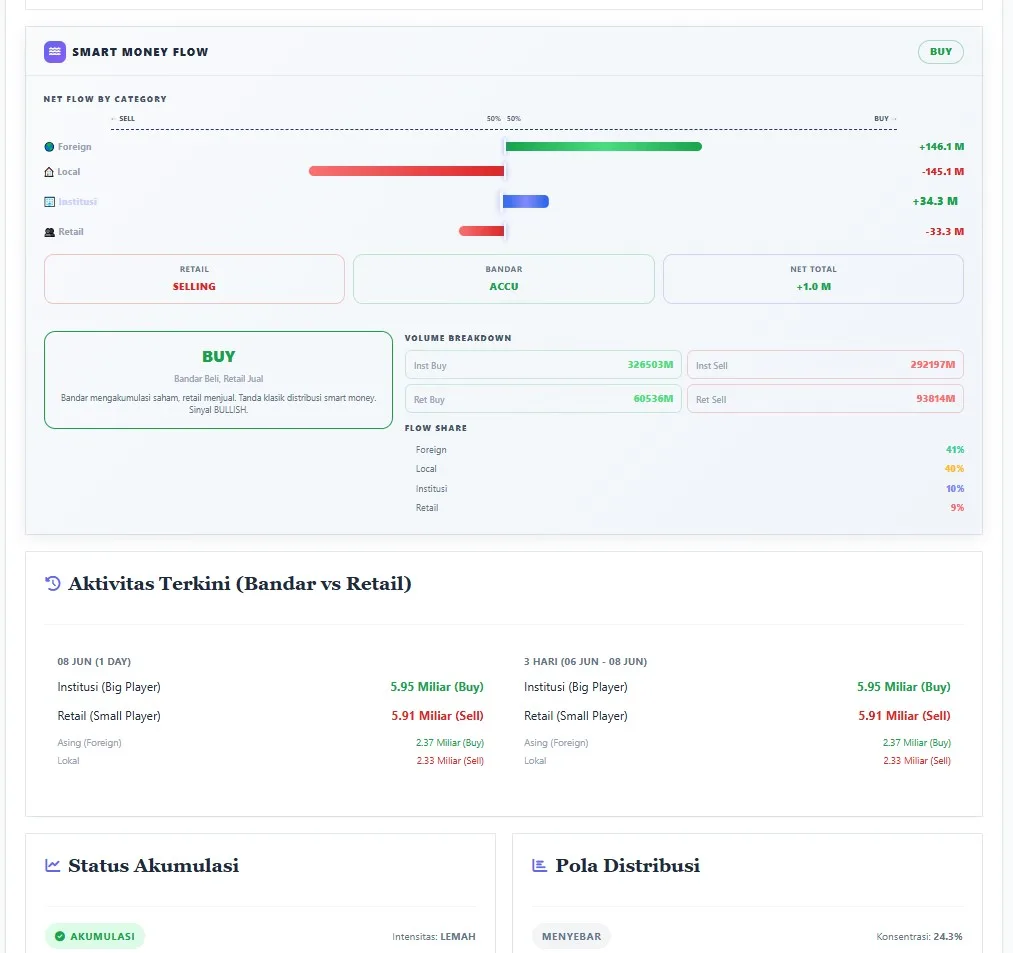This screenshot has width=1013, height=953.
Task: Click the Retail people icon
Action: click(49, 232)
